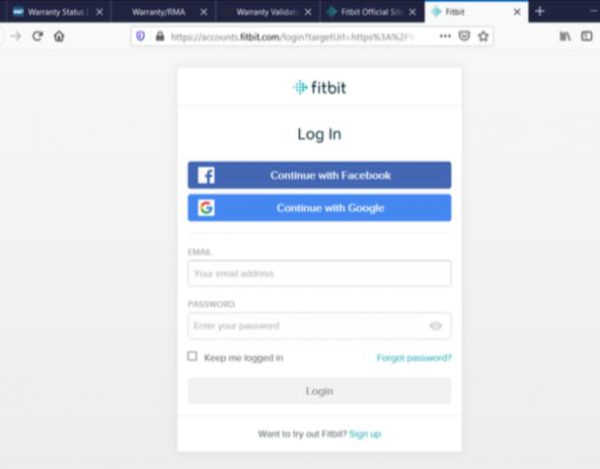Viewport: 600px width, 469px height.
Task: Open the page actions three-dot menu
Action: point(445,36)
